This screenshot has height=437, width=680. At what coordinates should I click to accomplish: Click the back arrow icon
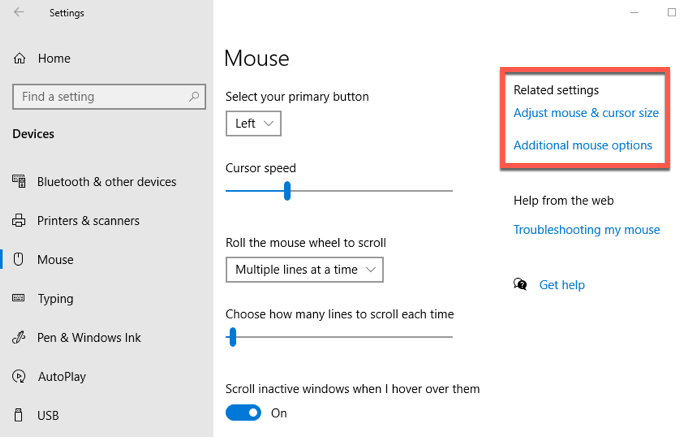pyautogui.click(x=19, y=13)
